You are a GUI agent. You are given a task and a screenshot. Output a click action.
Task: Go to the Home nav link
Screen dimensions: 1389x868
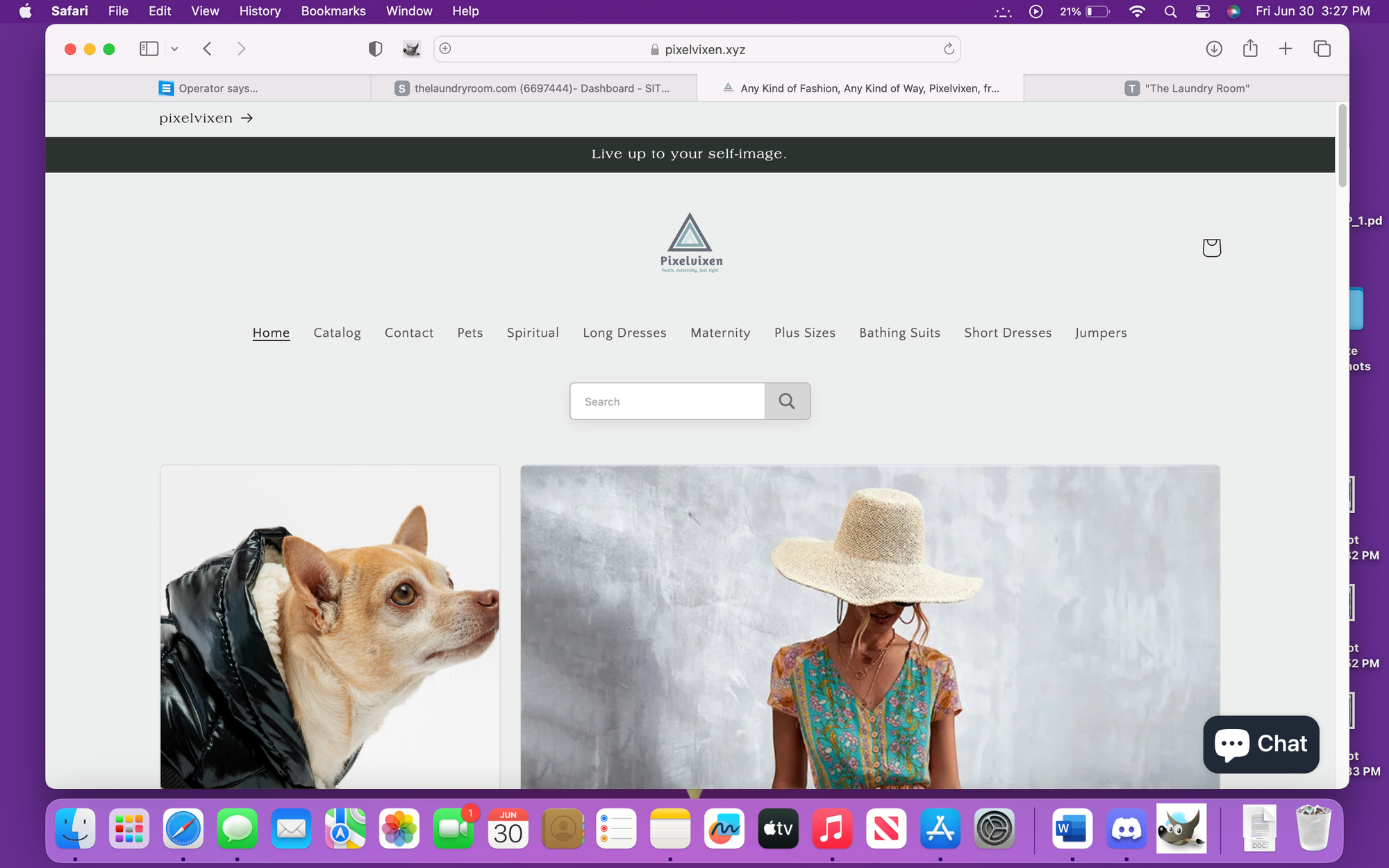[271, 333]
